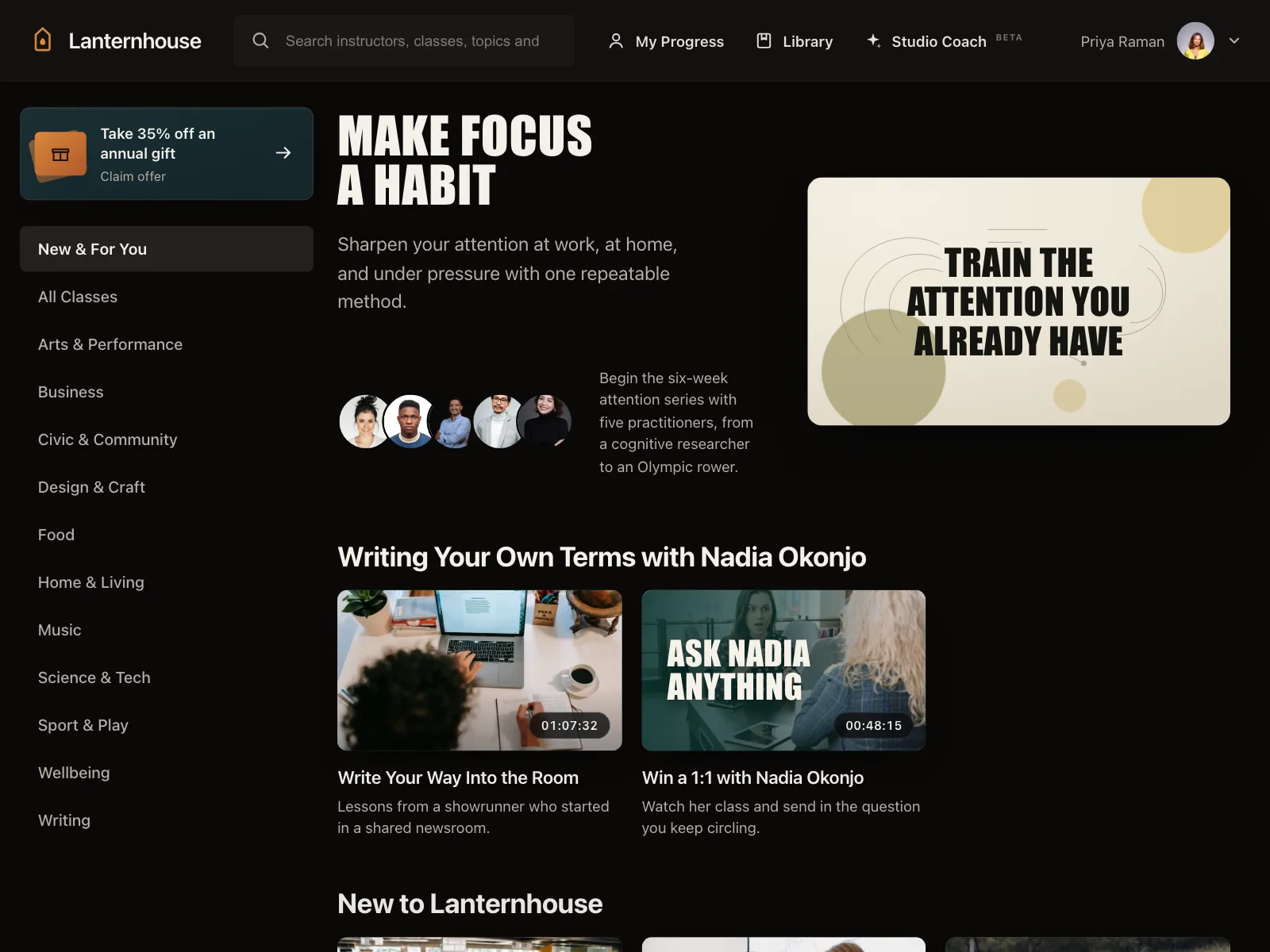Viewport: 1270px width, 952px height.
Task: Click the 'Take 35% off an annual gift' text
Action: (157, 144)
